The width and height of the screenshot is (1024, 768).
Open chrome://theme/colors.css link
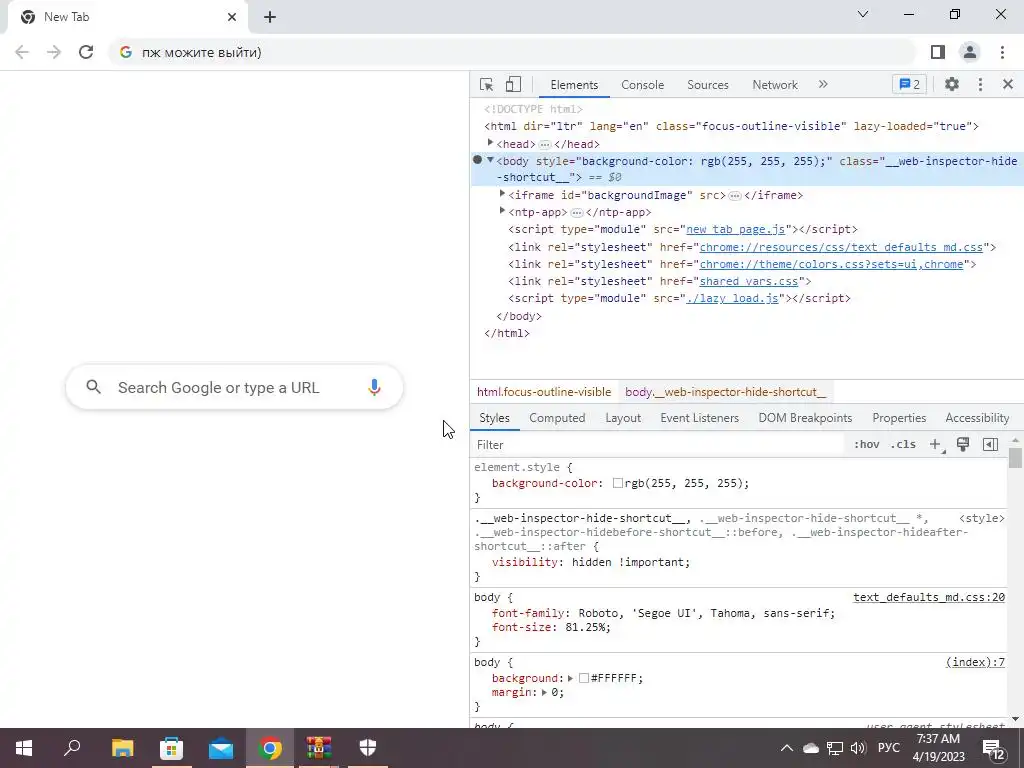(x=831, y=264)
